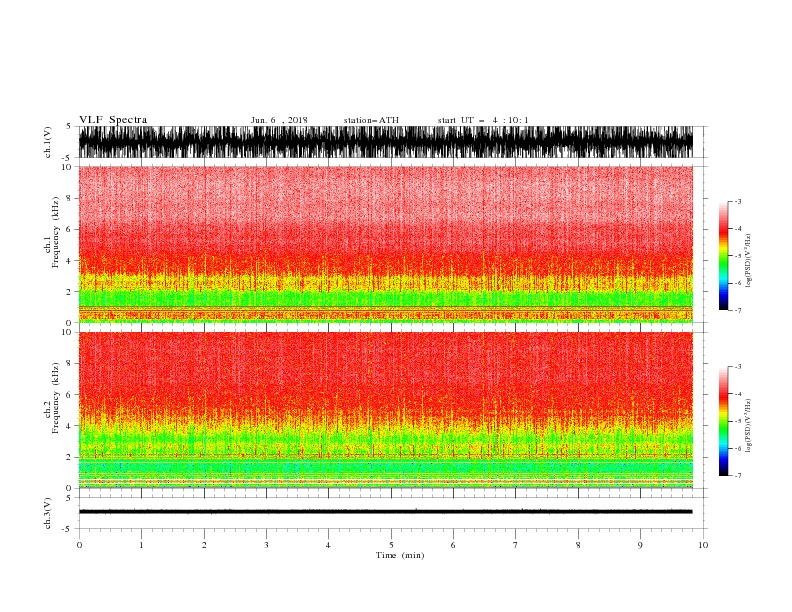
Task: Click time axis tick label '7'
Action: pos(516,545)
